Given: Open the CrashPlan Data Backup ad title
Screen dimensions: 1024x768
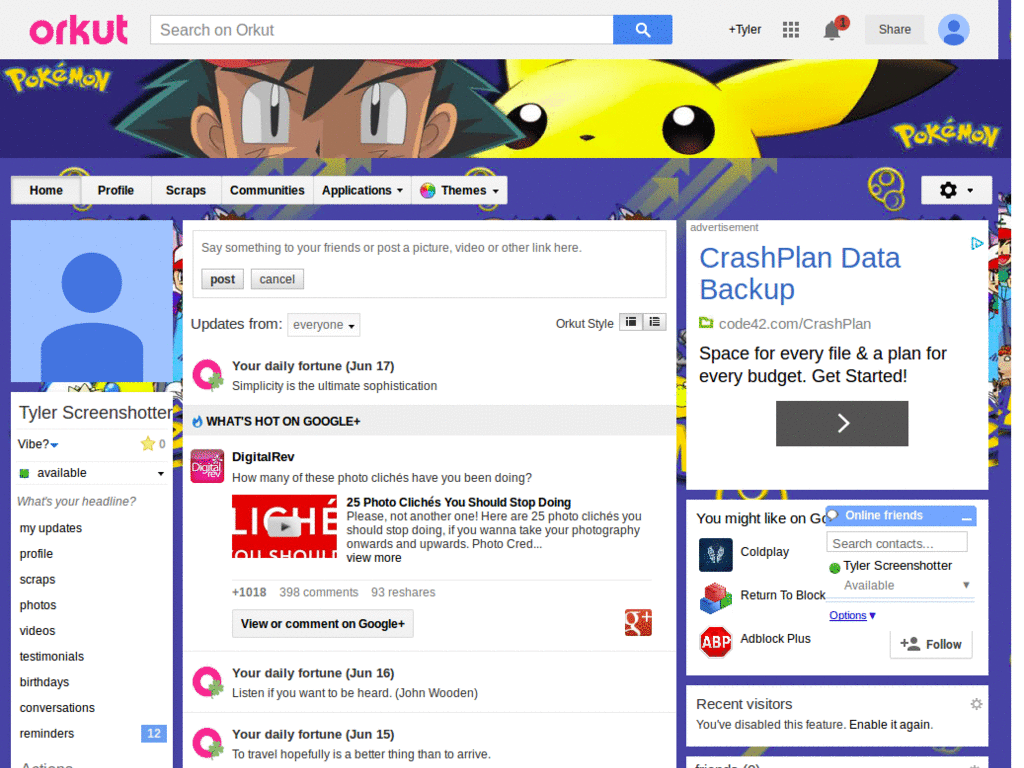Looking at the screenshot, I should click(x=800, y=274).
